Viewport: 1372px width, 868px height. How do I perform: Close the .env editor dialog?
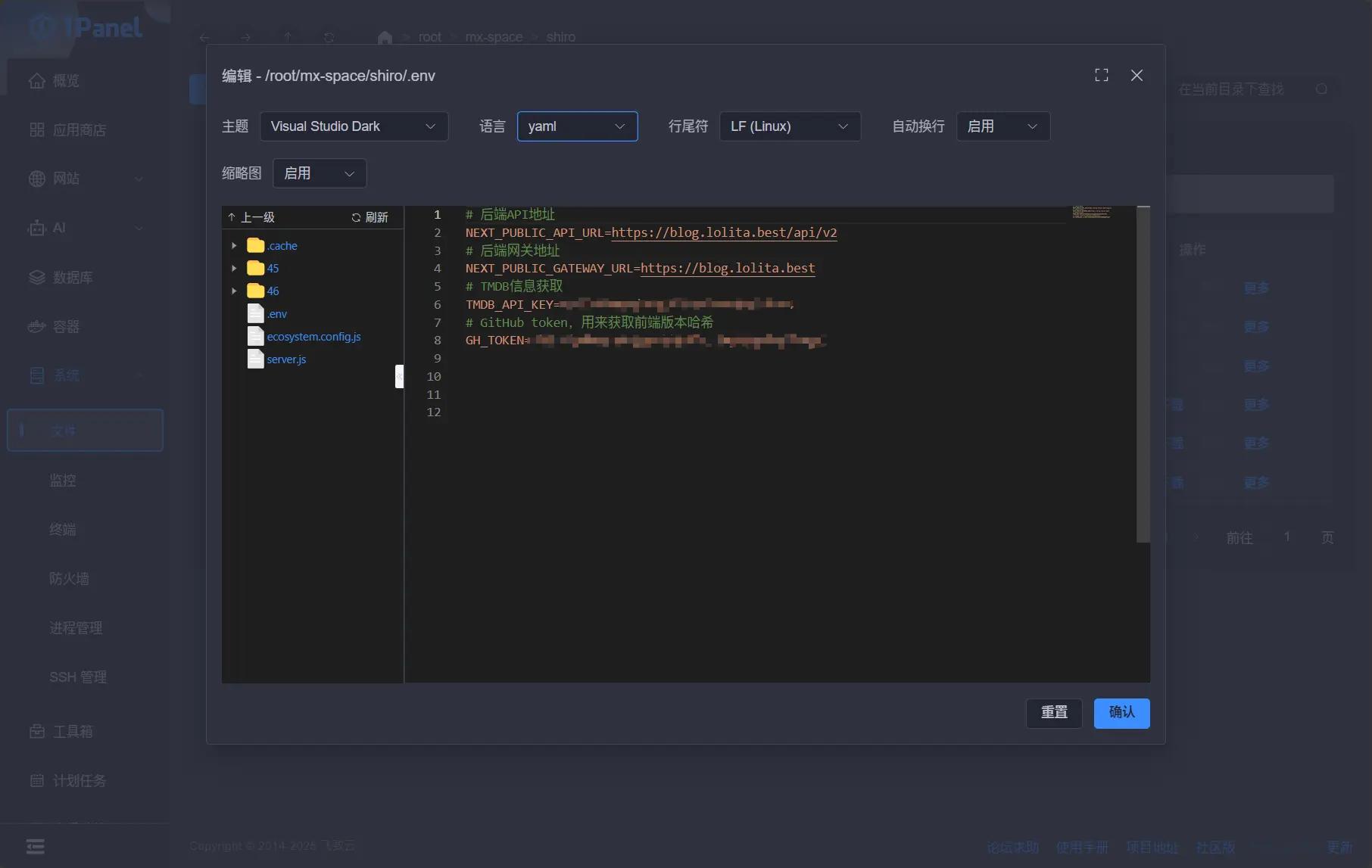1137,75
